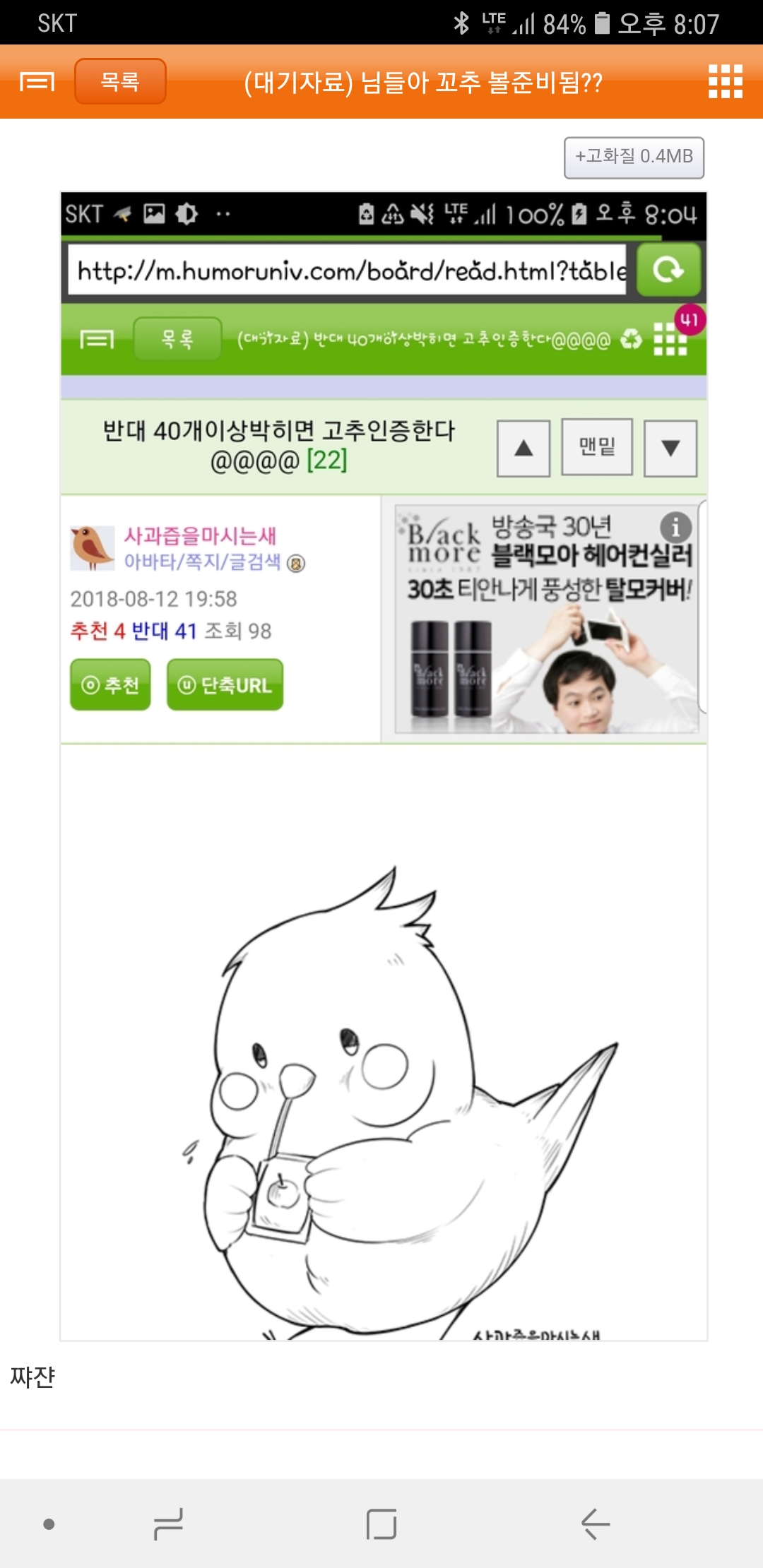
Task: Open the green header hamburger menu
Action: [97, 340]
